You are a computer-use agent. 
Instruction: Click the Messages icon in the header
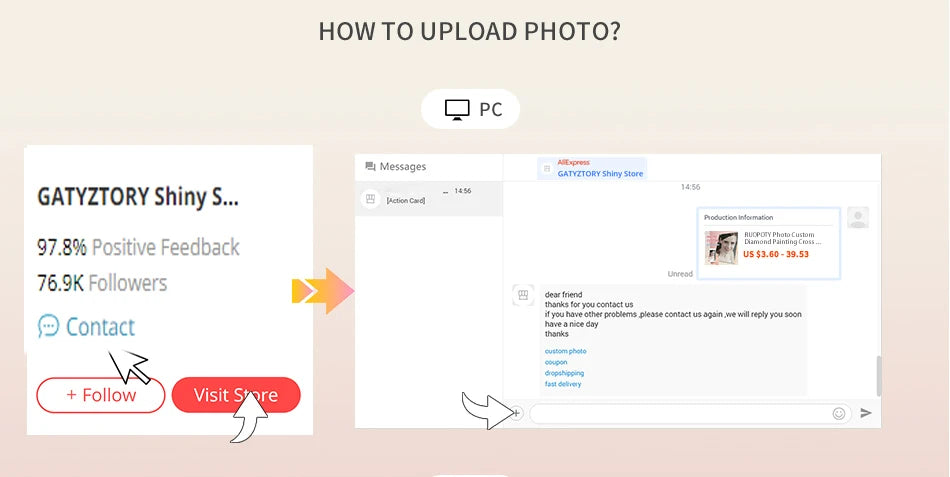[370, 167]
